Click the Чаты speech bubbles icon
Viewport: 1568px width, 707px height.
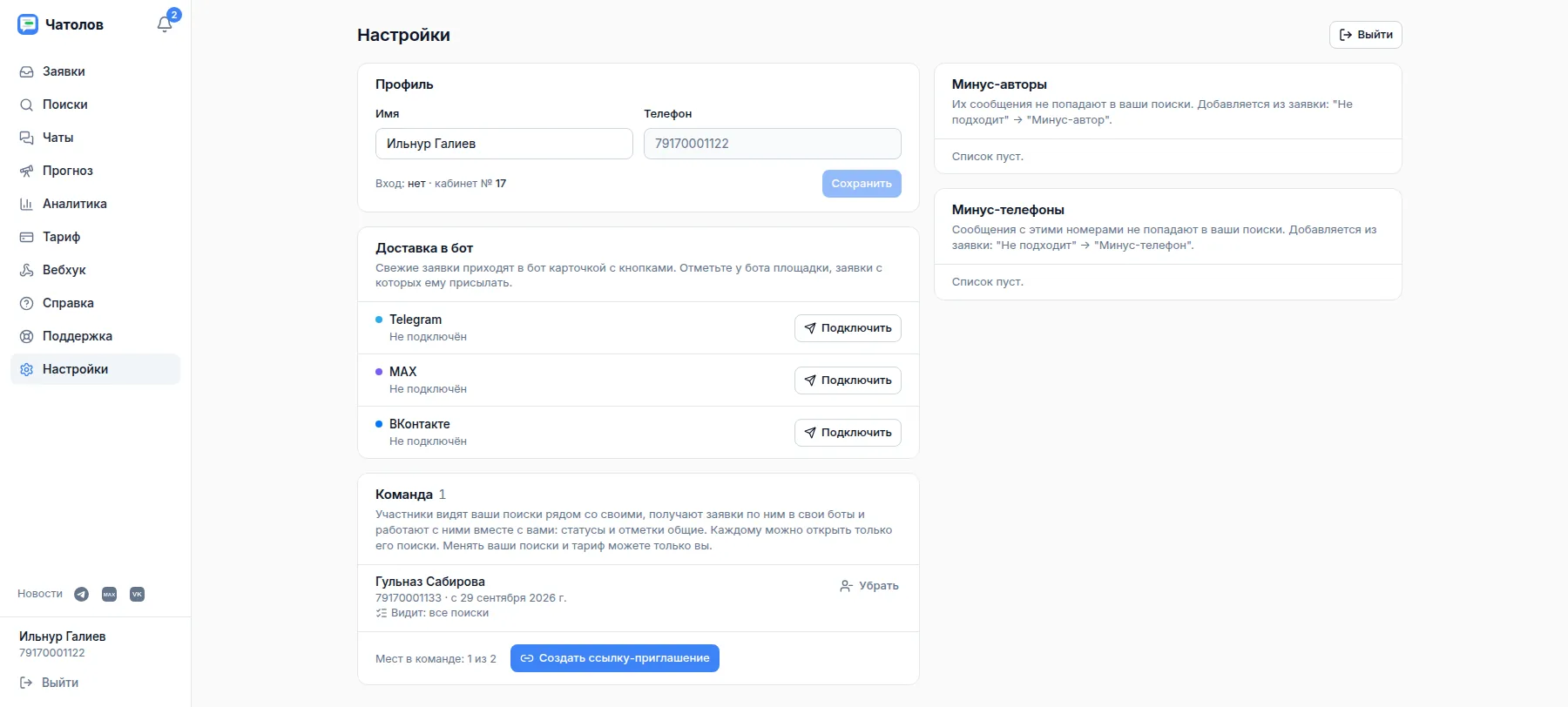pyautogui.click(x=26, y=138)
